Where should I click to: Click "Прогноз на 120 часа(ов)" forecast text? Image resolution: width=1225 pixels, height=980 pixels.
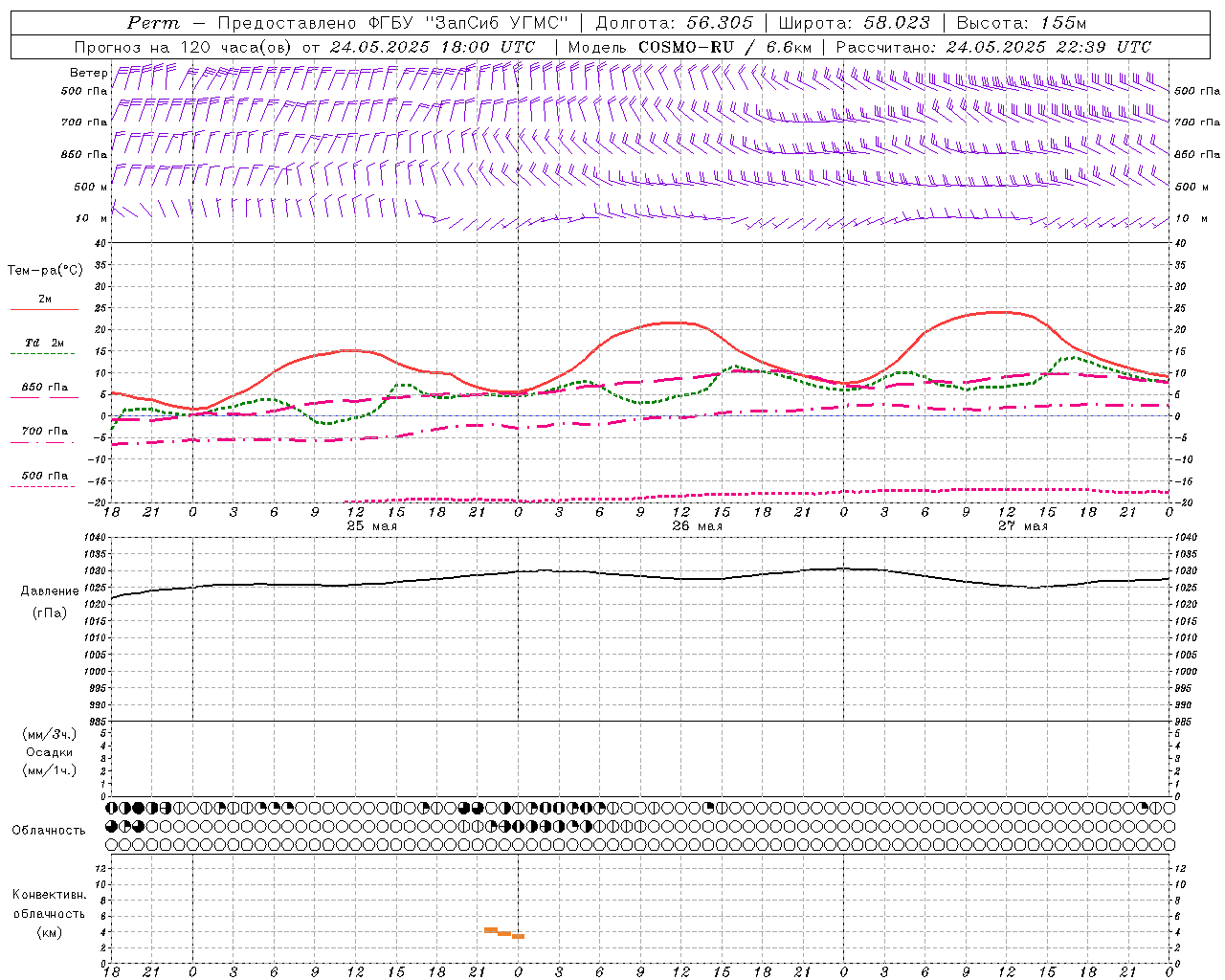click(x=185, y=47)
